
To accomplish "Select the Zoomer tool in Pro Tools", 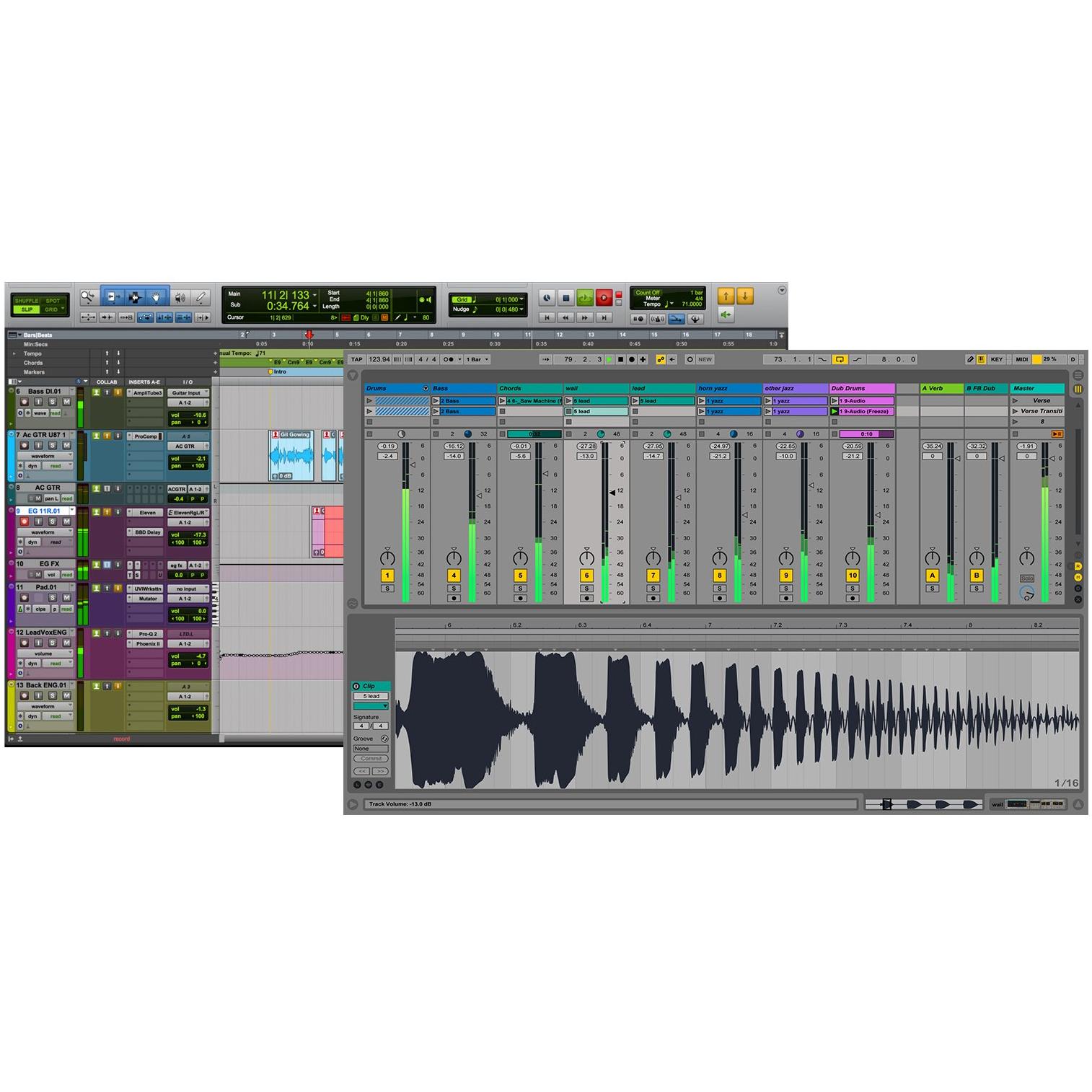I will 88,297.
